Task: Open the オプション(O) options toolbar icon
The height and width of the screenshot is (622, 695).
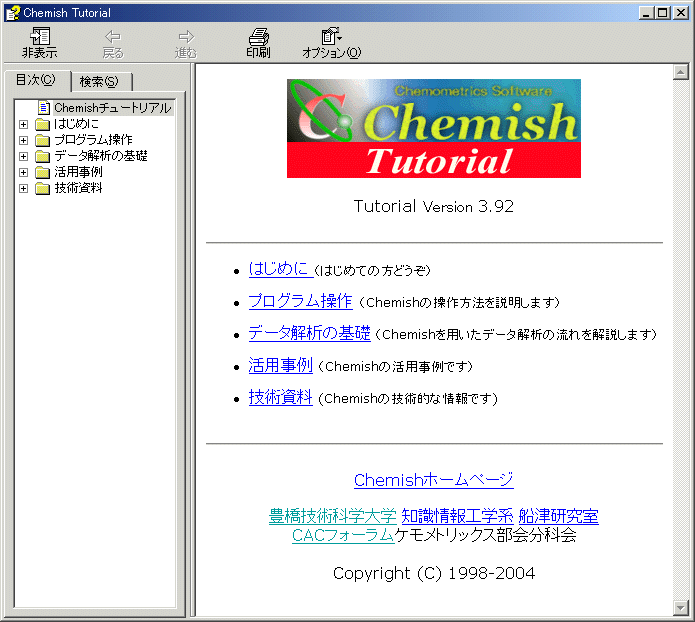Action: click(331, 36)
